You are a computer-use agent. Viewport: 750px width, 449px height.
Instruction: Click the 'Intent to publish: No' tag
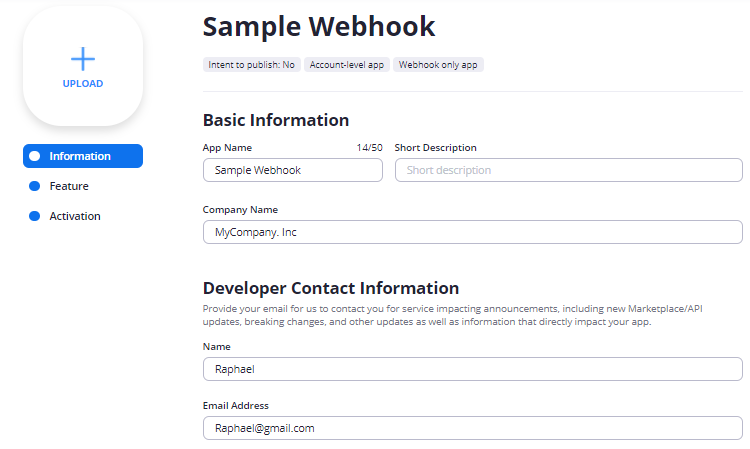251,64
